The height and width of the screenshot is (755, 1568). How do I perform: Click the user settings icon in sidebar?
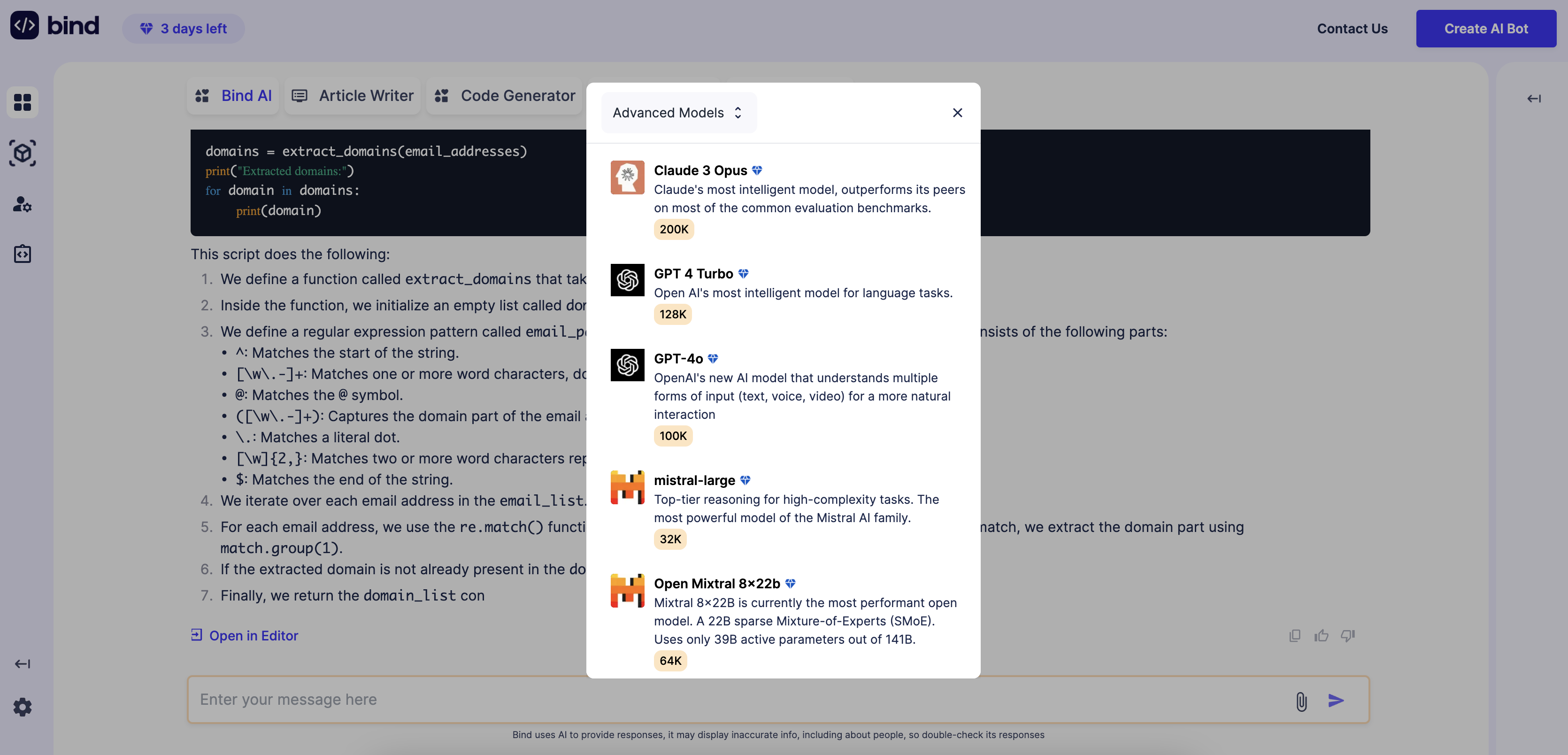pyautogui.click(x=23, y=204)
